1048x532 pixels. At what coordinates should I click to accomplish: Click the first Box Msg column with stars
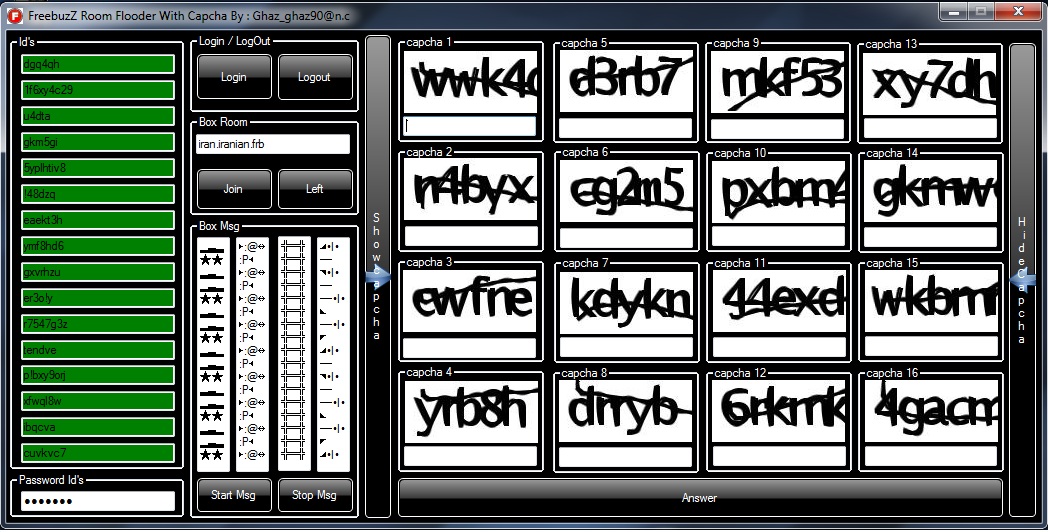click(x=213, y=354)
